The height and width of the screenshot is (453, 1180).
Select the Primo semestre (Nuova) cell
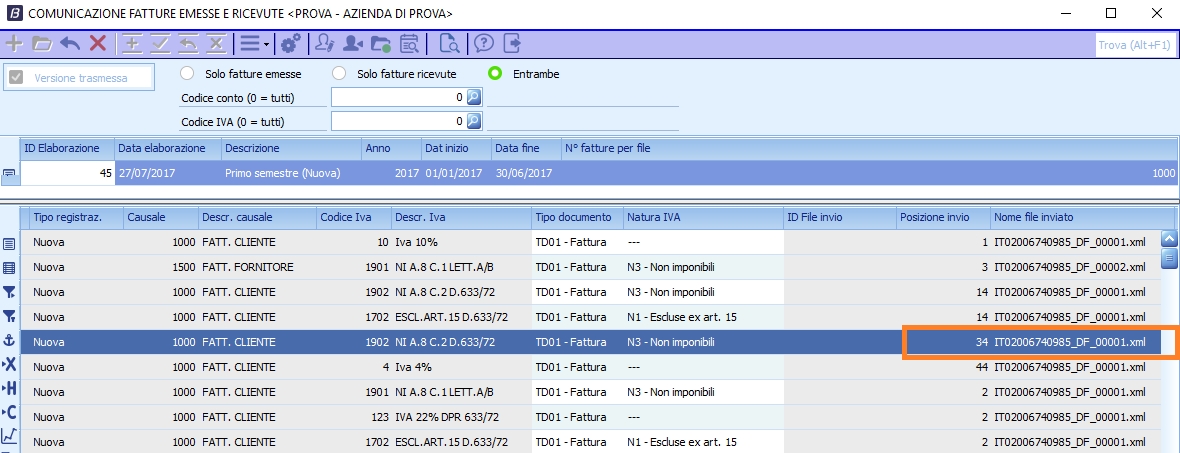(291, 173)
